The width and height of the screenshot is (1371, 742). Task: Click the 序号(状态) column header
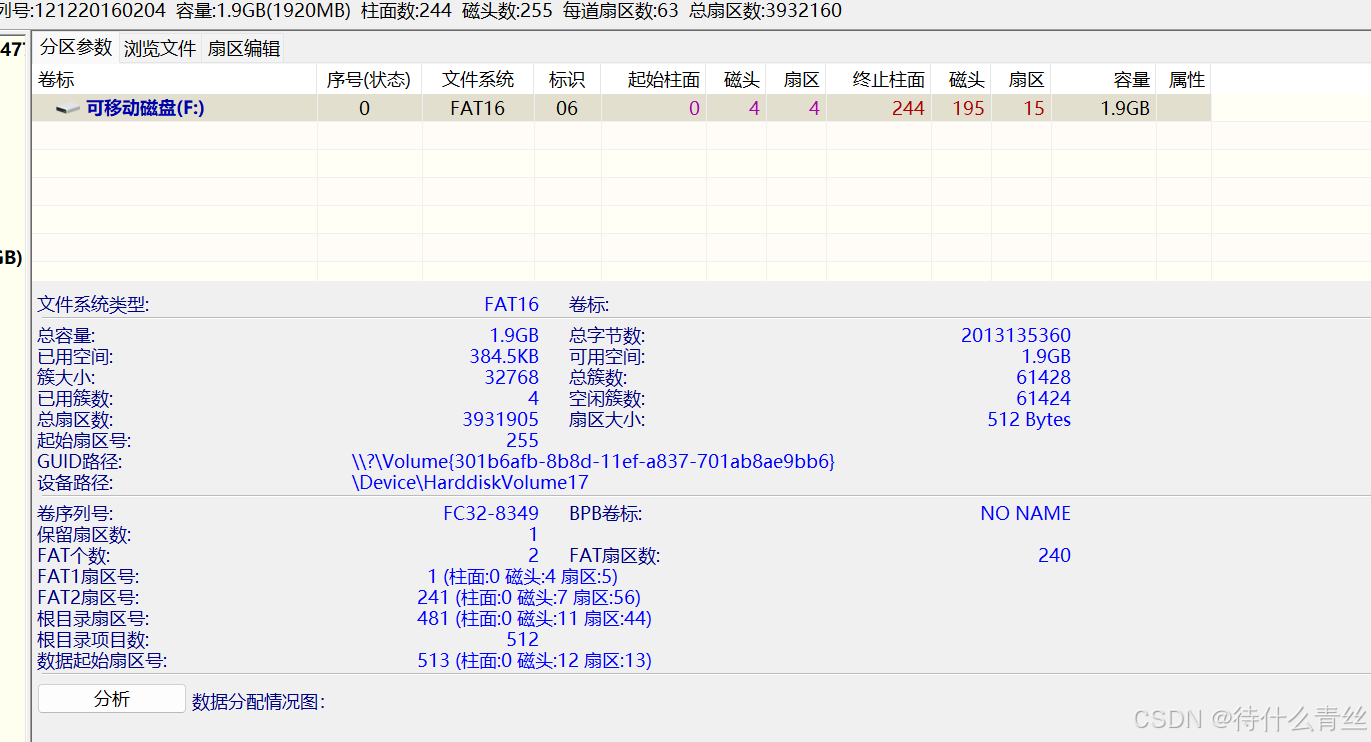[x=369, y=80]
